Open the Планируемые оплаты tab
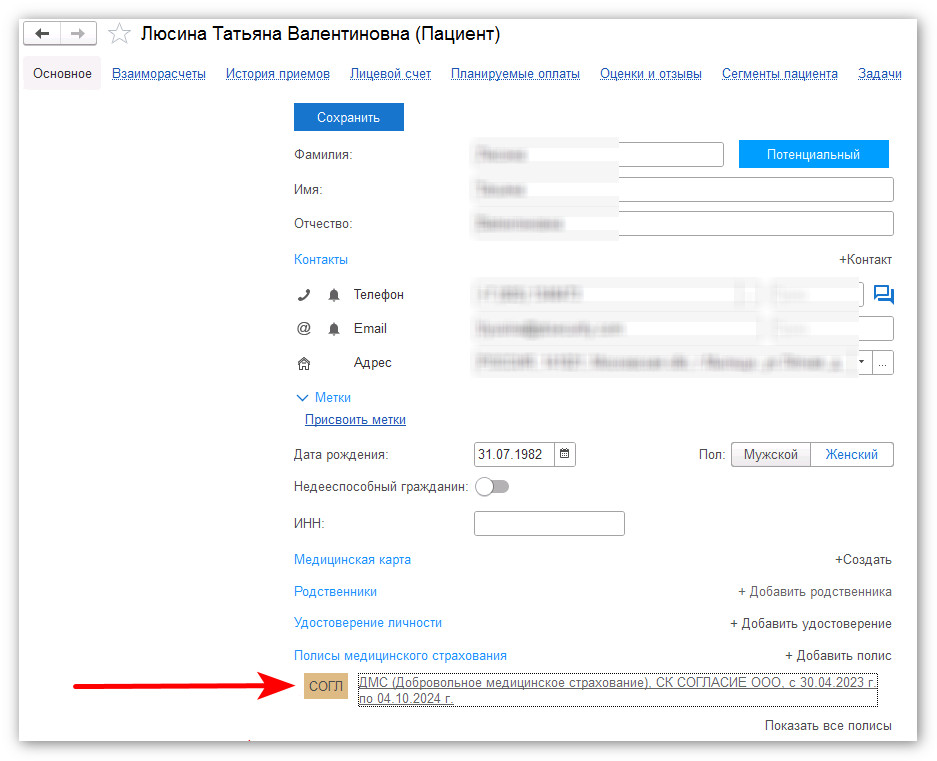Viewport: 937px width, 761px height. (515, 74)
